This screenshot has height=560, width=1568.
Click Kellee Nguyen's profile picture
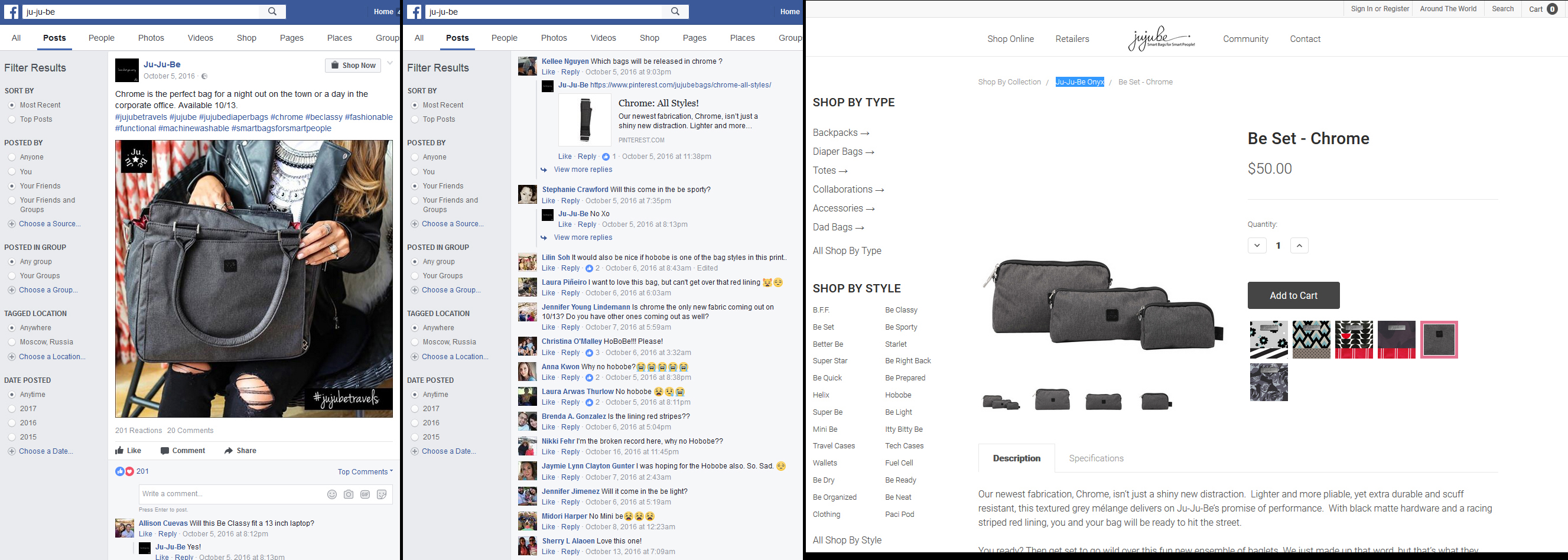527,66
